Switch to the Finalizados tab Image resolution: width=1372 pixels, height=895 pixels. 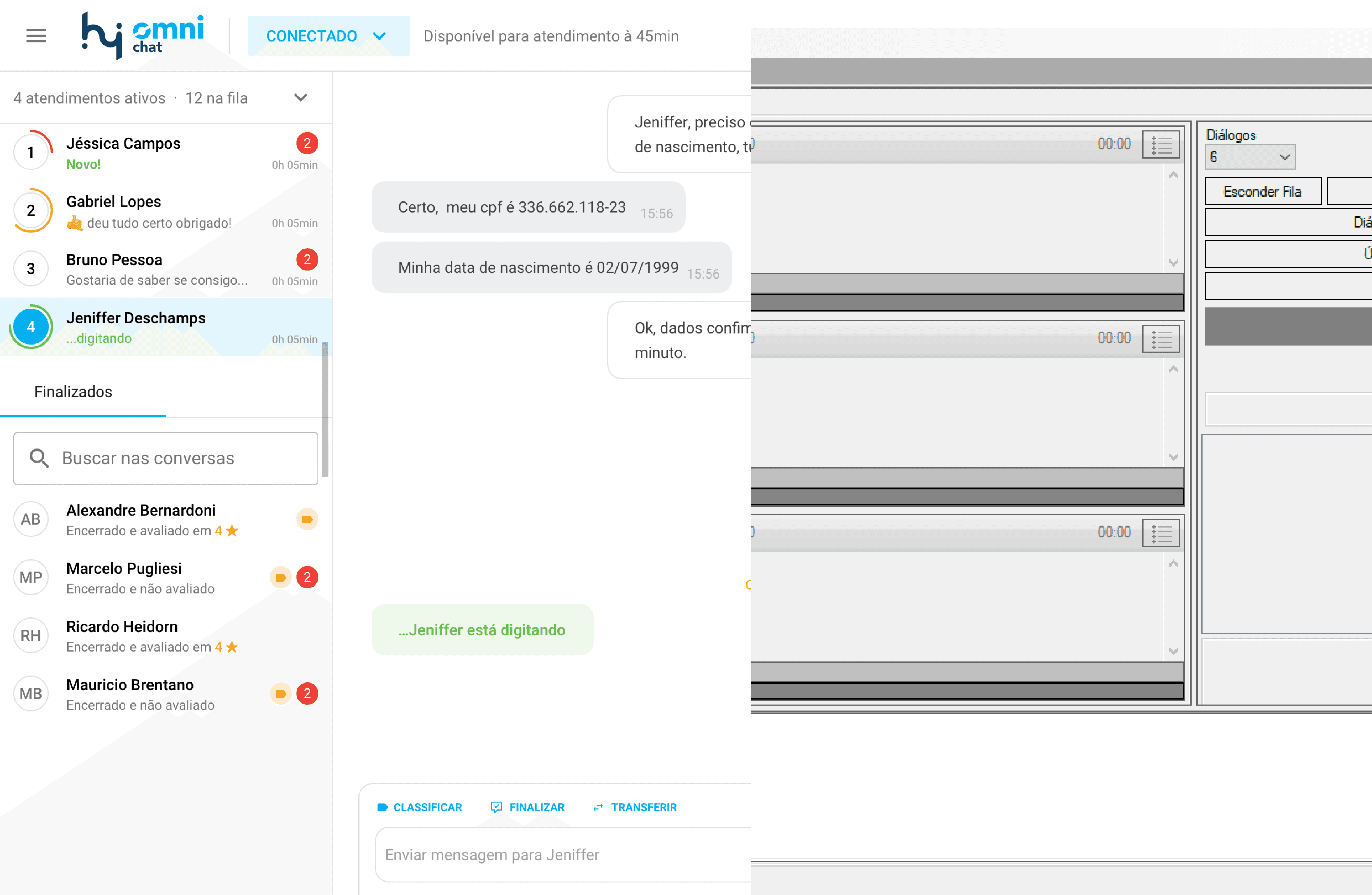(73, 392)
